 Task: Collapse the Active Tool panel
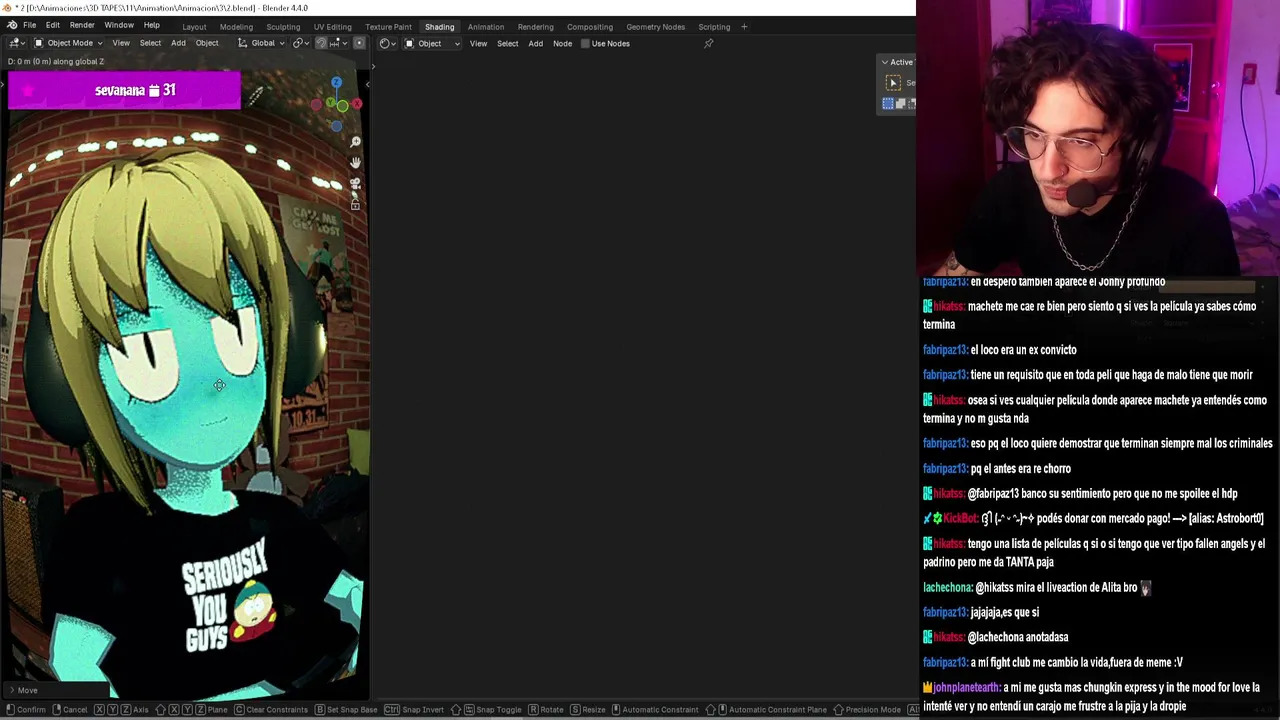(884, 62)
